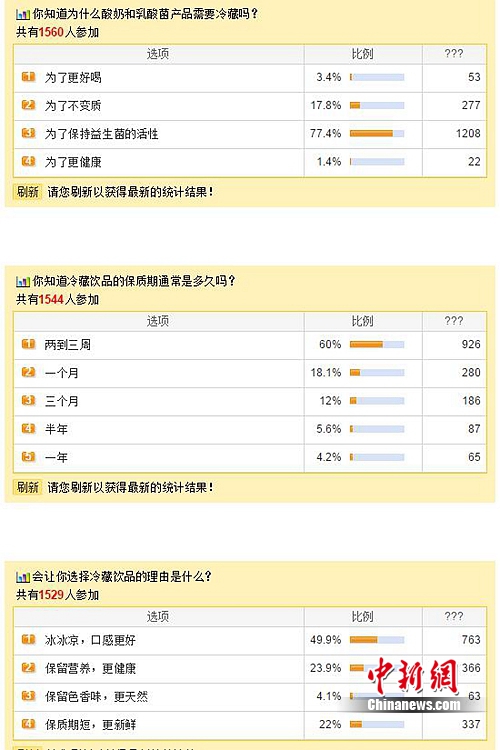
Task: Click the number 2 badge next to 保留营养，更健康
Action: point(28,668)
